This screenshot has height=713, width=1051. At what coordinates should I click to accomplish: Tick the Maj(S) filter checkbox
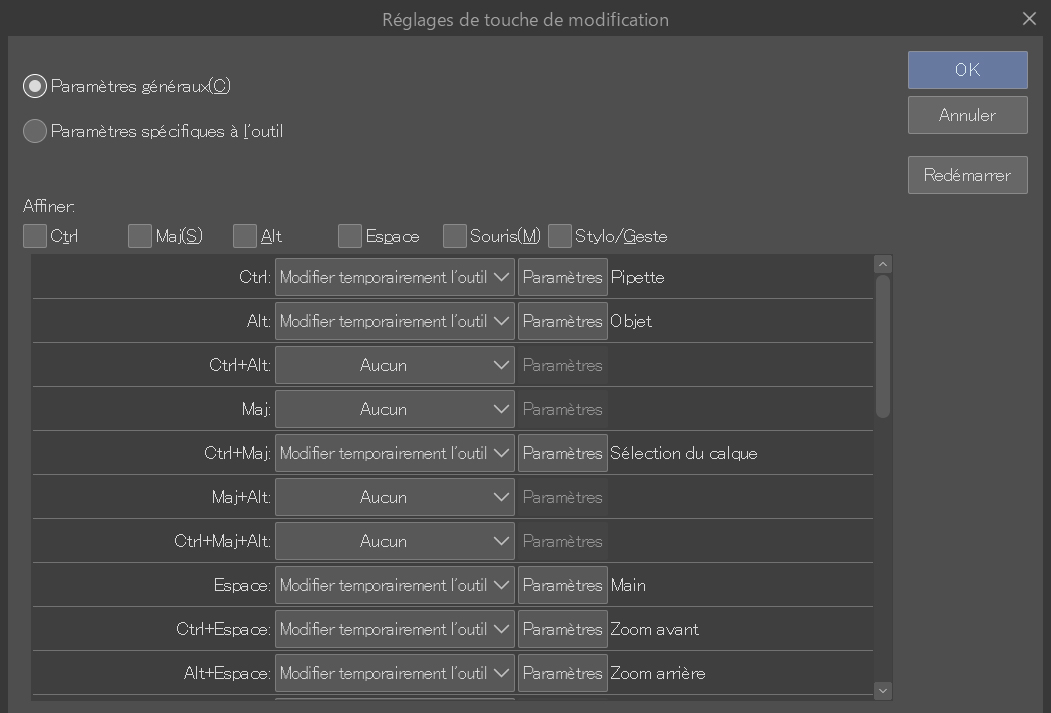point(140,236)
